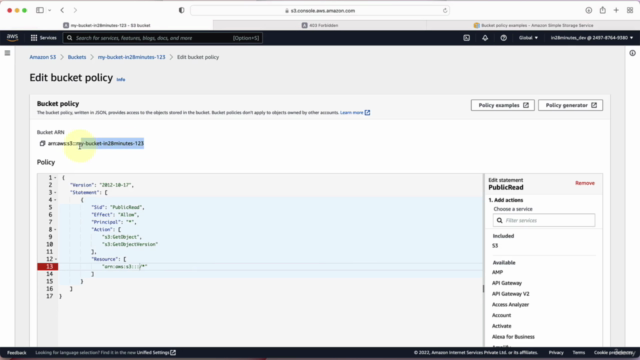Click the search magnifier in the AWS search bar
Image resolution: width=640 pixels, height=360 pixels.
tap(70, 38)
